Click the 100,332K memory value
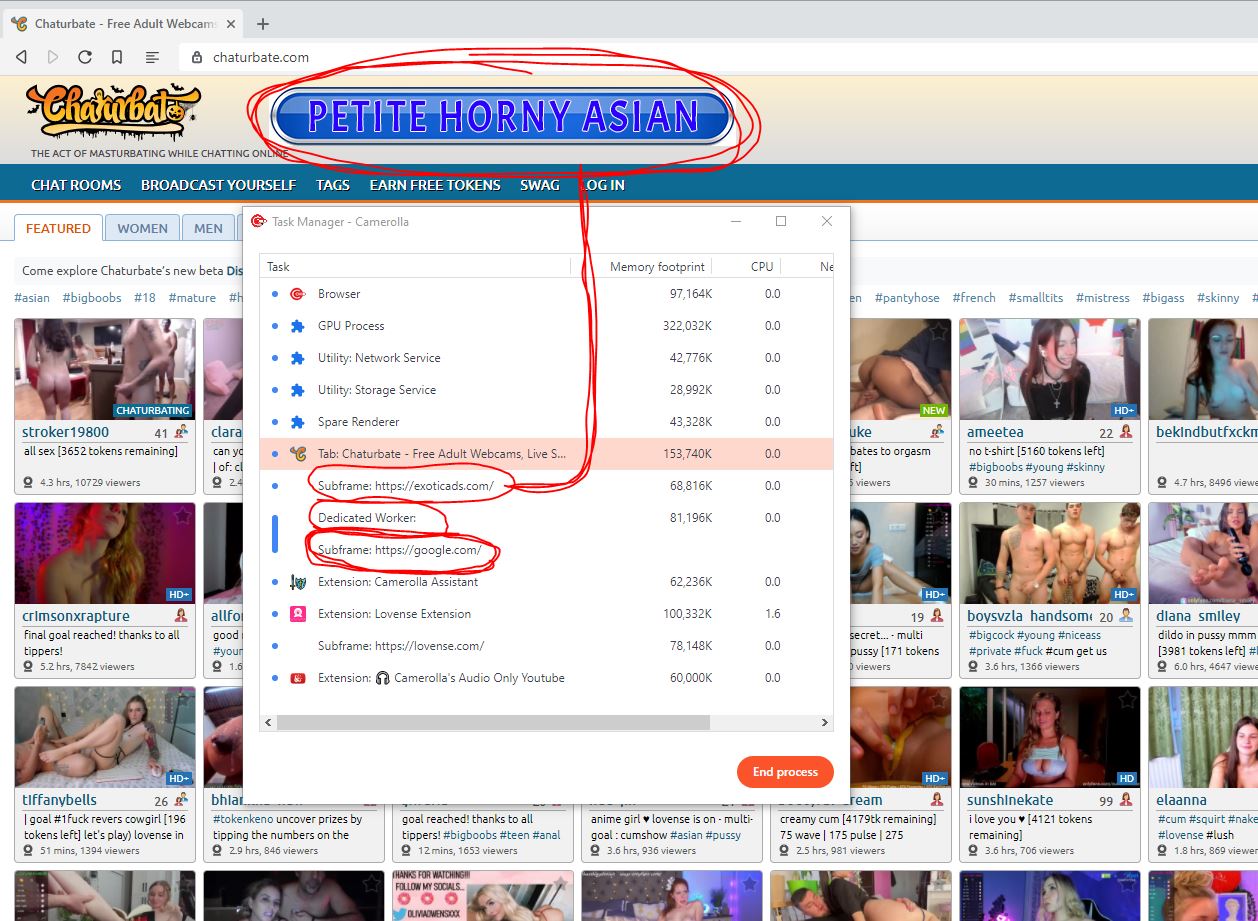This screenshot has height=921, width=1258. pos(687,614)
